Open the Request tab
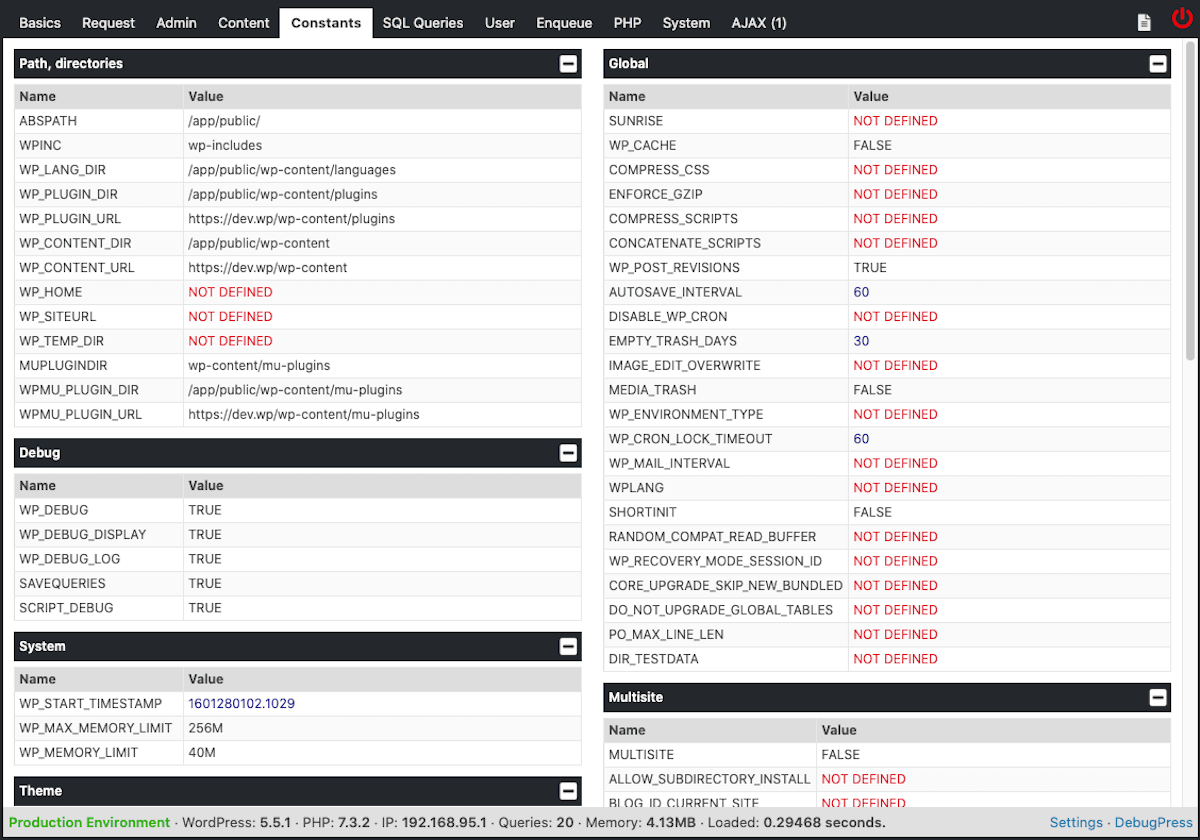The width and height of the screenshot is (1200, 840). [108, 23]
